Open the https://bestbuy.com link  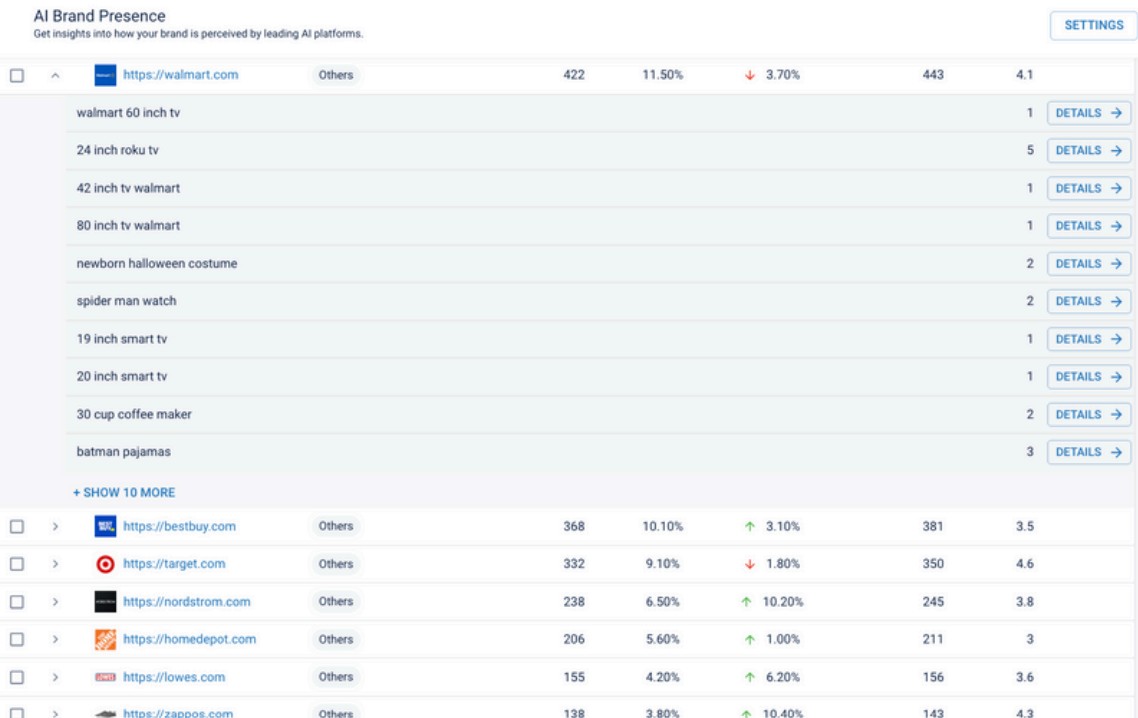(x=179, y=526)
